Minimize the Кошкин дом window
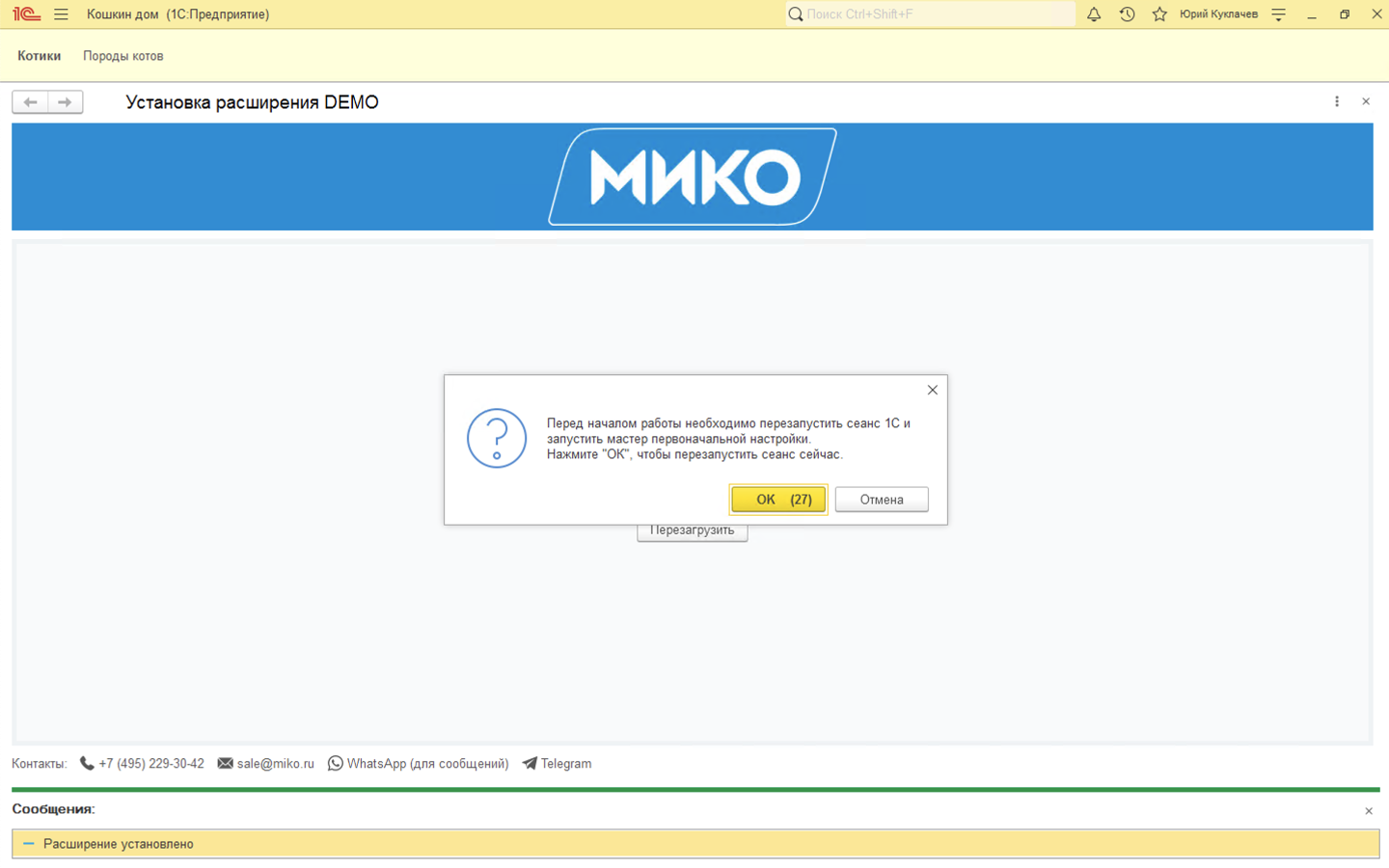1389x868 pixels. (1312, 14)
